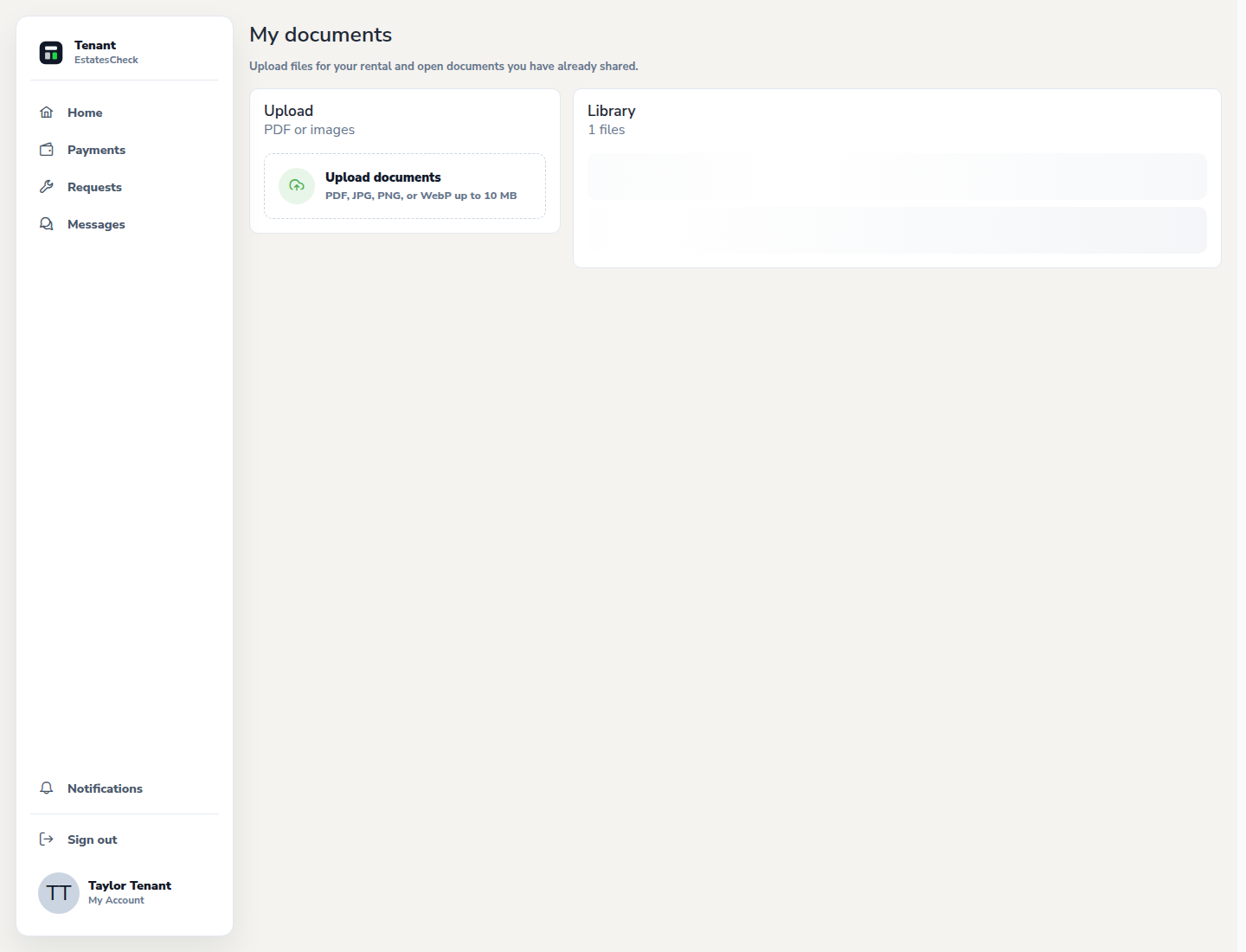Click the EstatesCheck logo icon
The image size is (1246, 952).
[51, 53]
